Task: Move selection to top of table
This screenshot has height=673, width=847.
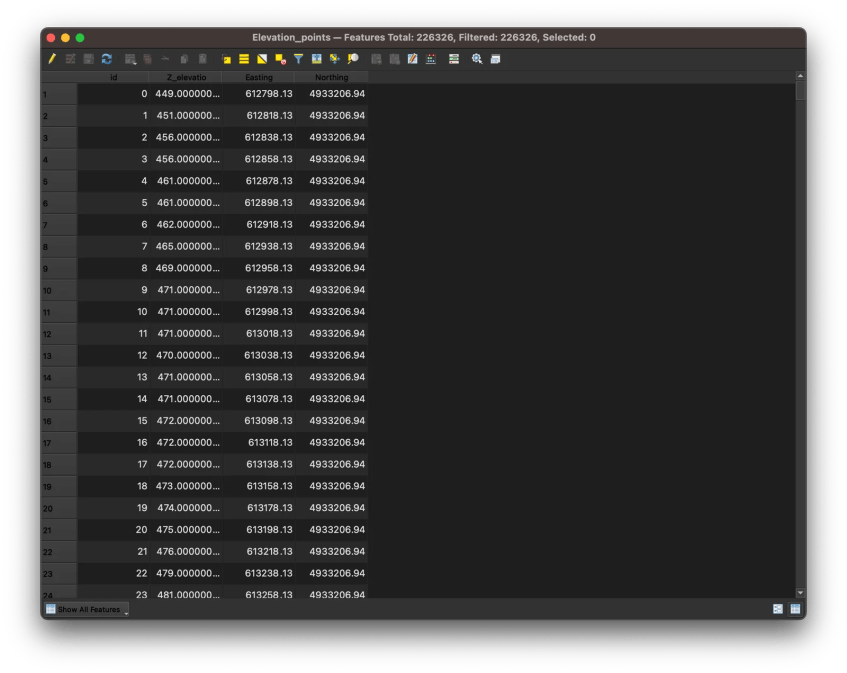Action: pos(317,59)
